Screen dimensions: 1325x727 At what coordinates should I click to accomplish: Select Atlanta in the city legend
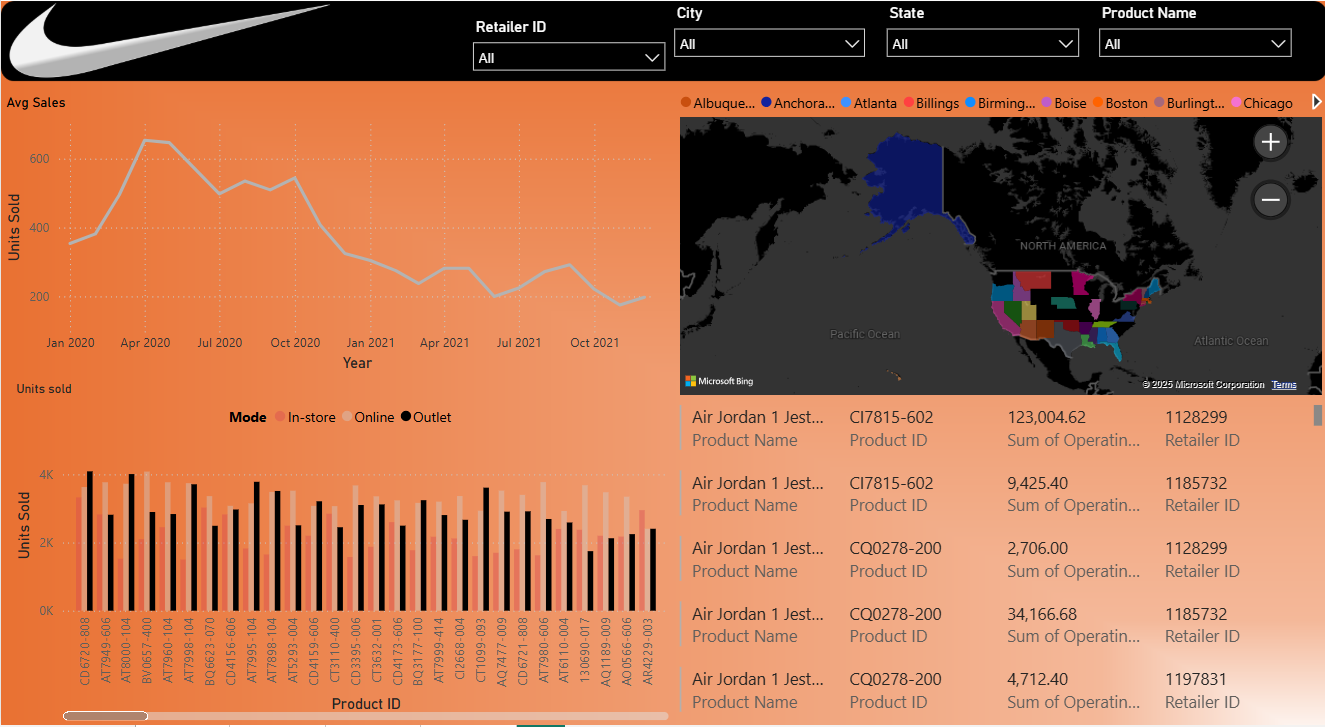(x=869, y=102)
